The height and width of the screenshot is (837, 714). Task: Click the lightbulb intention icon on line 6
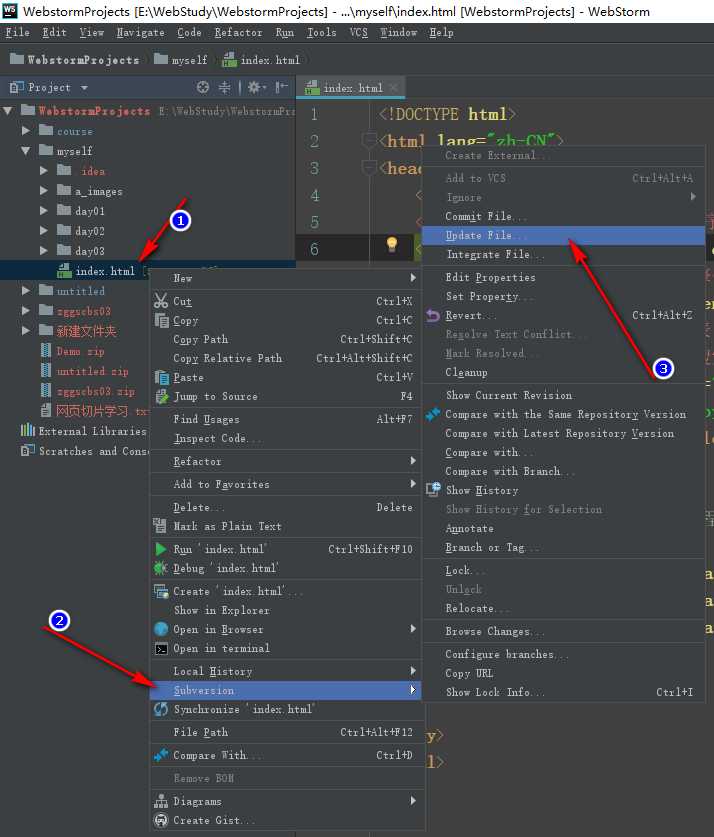tap(392, 244)
